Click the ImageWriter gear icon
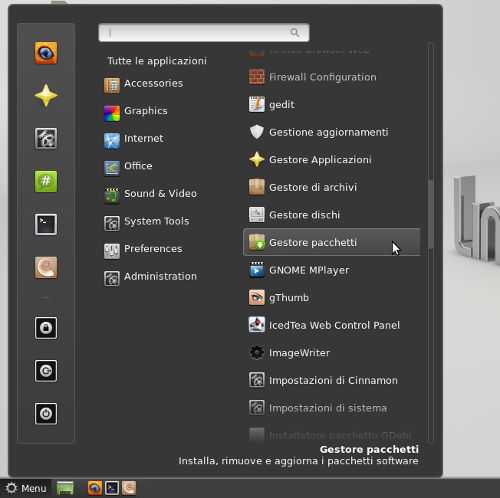Screen dimensions: 500x498 tap(257, 353)
